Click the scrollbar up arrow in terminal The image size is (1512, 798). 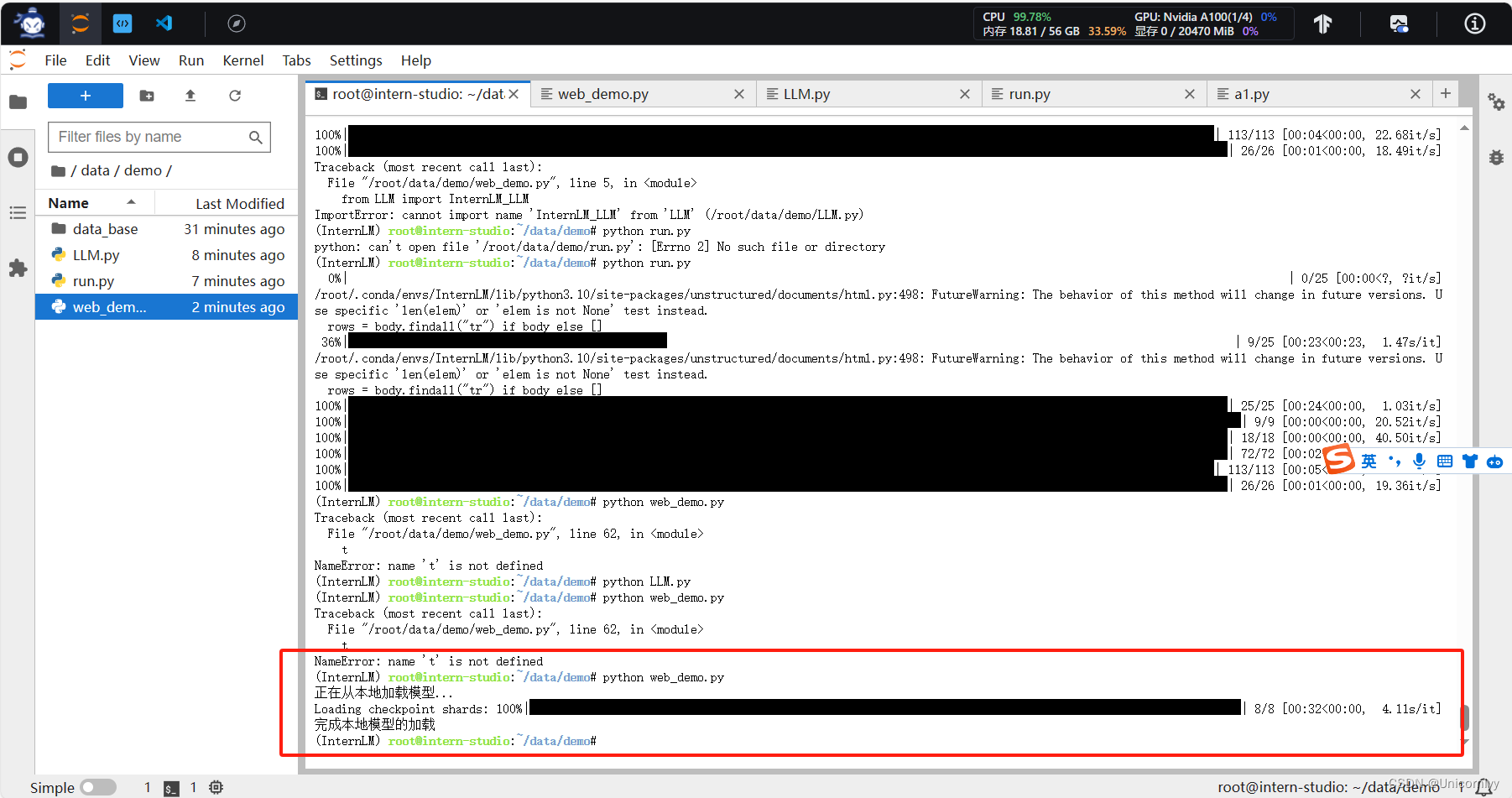pyautogui.click(x=1464, y=128)
